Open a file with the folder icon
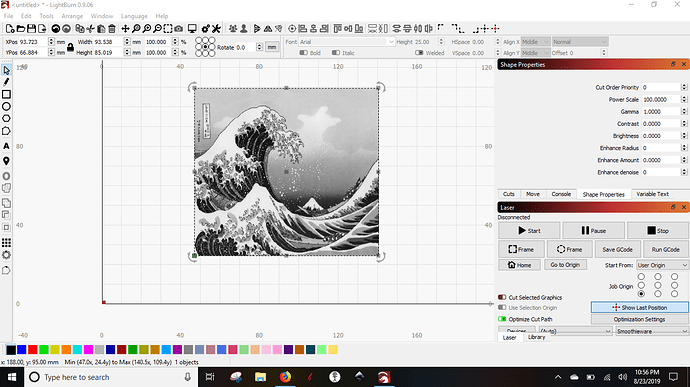Viewport: 690px width, 387px height. [x=20, y=29]
